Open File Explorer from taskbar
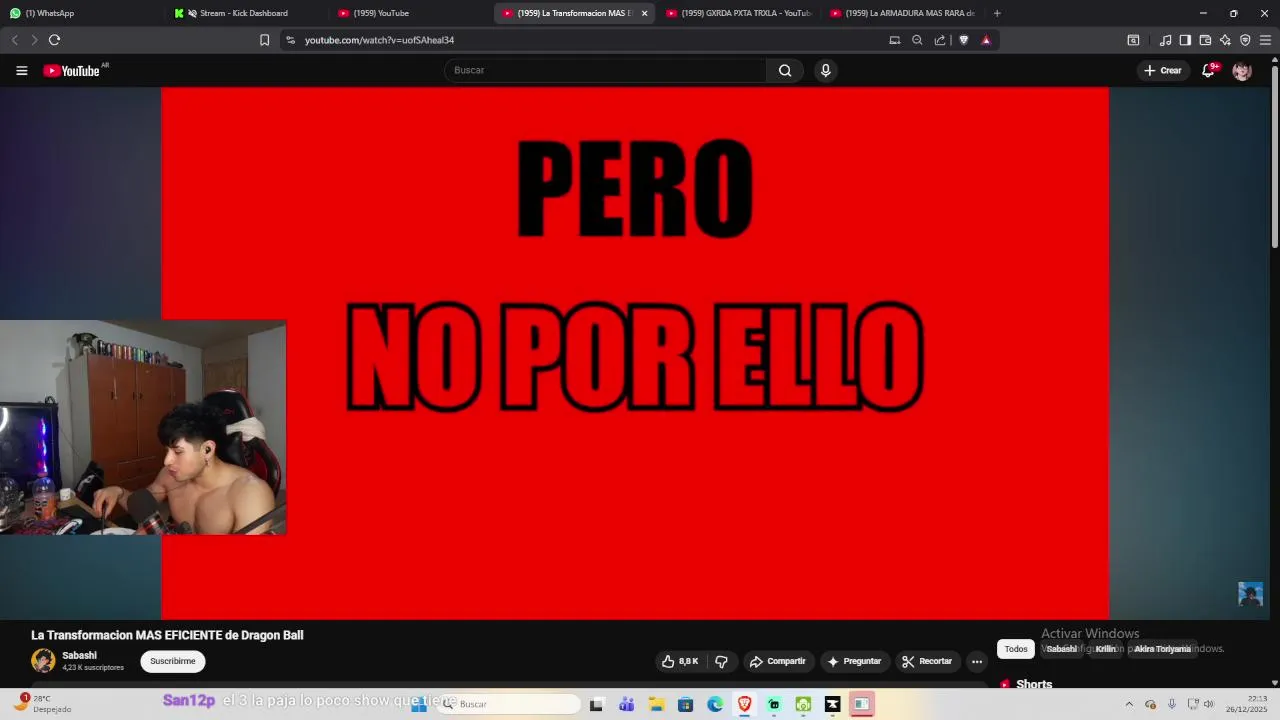The image size is (1280, 720). click(x=656, y=704)
